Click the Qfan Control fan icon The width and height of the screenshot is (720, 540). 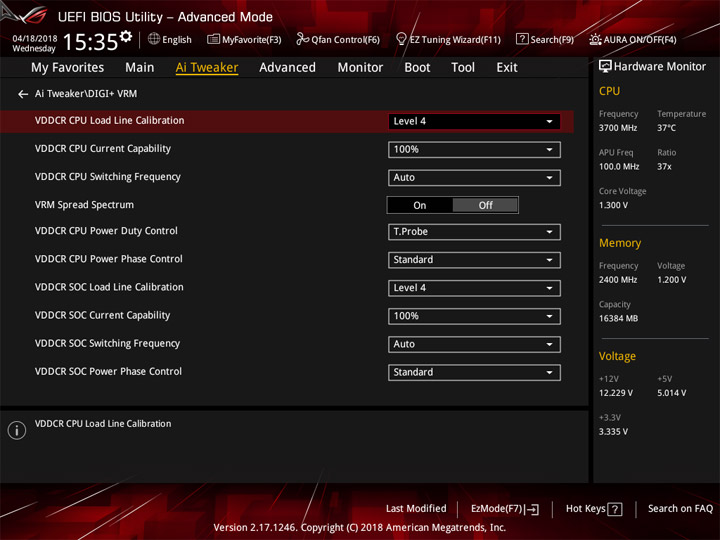pyautogui.click(x=302, y=39)
